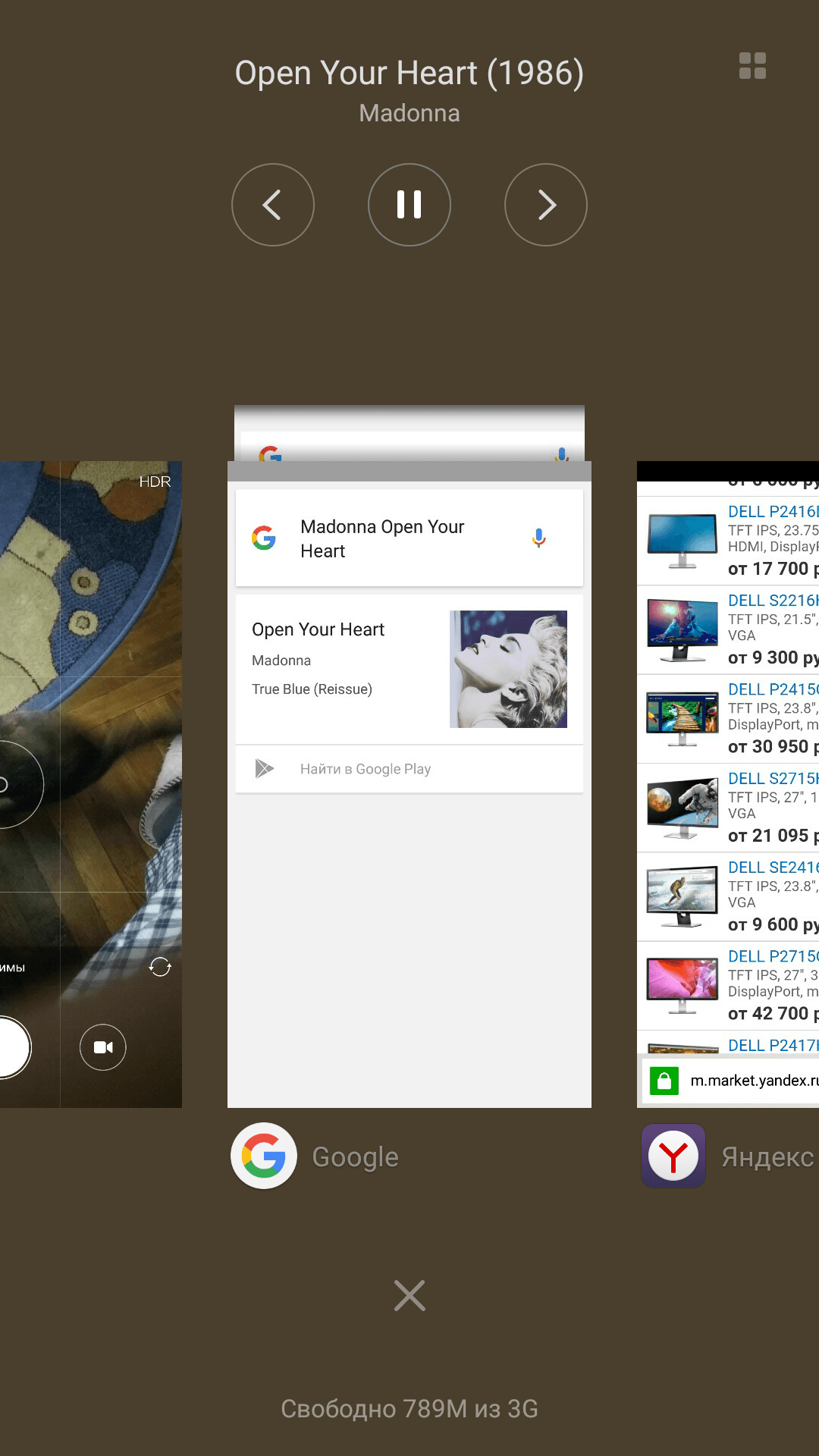Viewport: 819px width, 1456px height.
Task: Tap the video camera mode icon
Action: (x=103, y=1047)
